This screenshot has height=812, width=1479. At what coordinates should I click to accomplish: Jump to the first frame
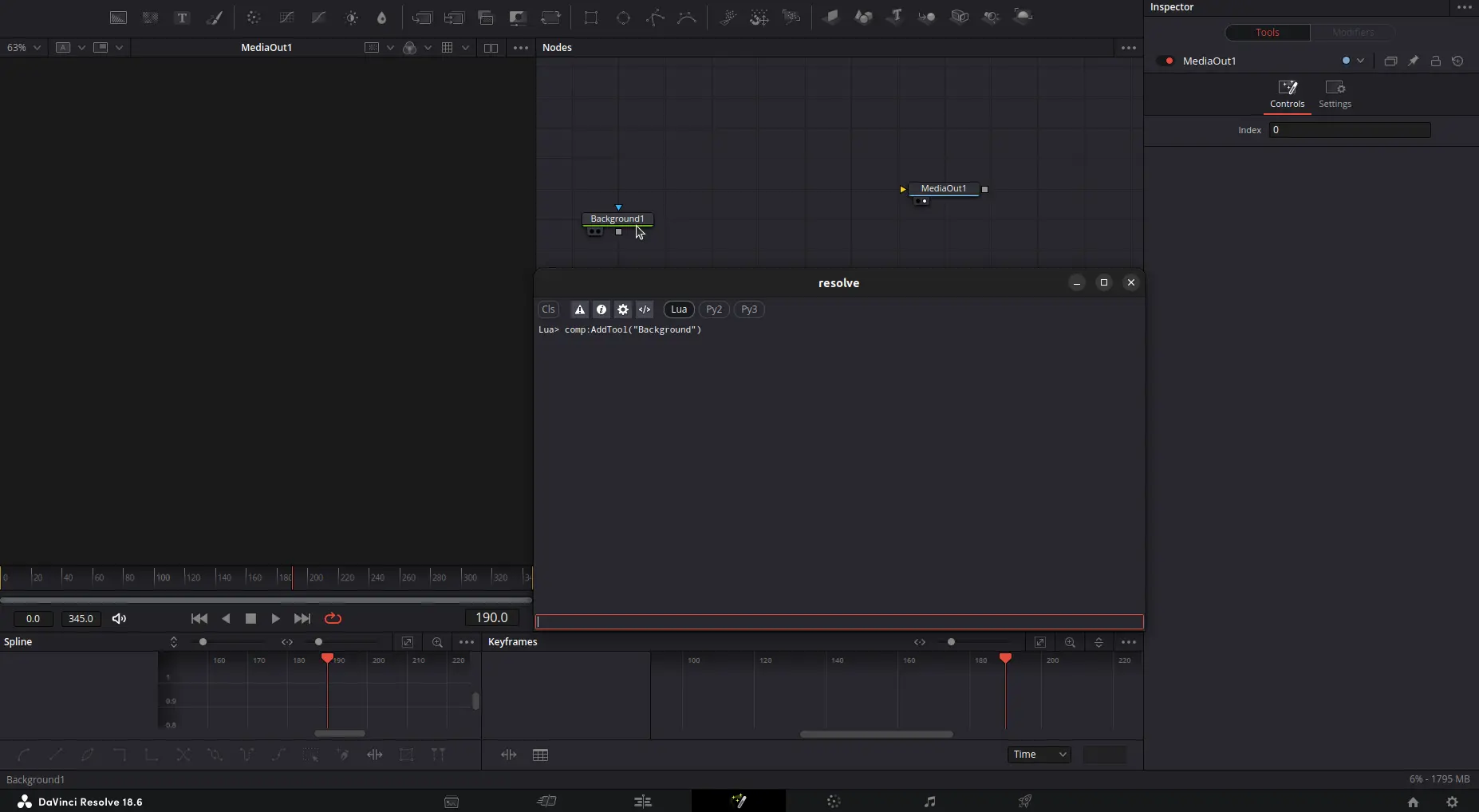coord(199,618)
